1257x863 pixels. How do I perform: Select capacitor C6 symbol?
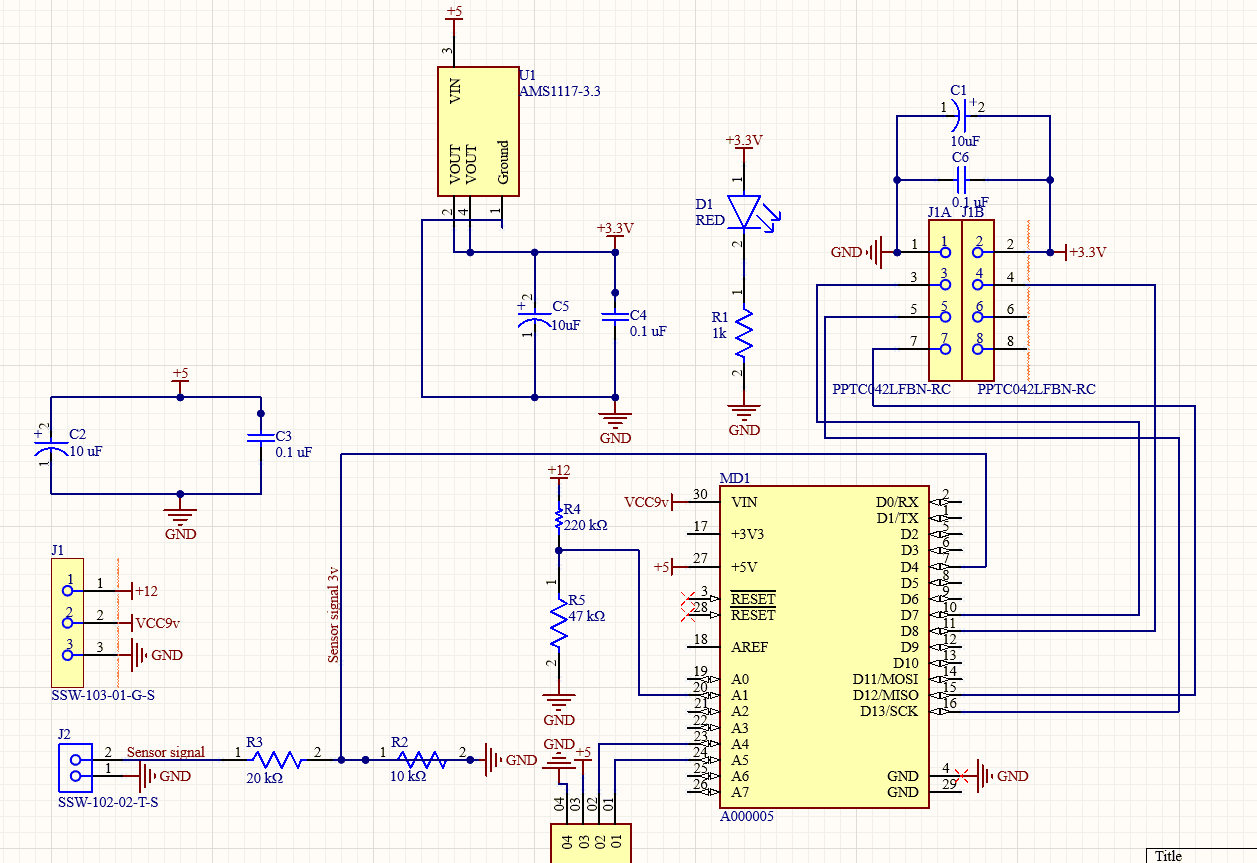coord(961,181)
